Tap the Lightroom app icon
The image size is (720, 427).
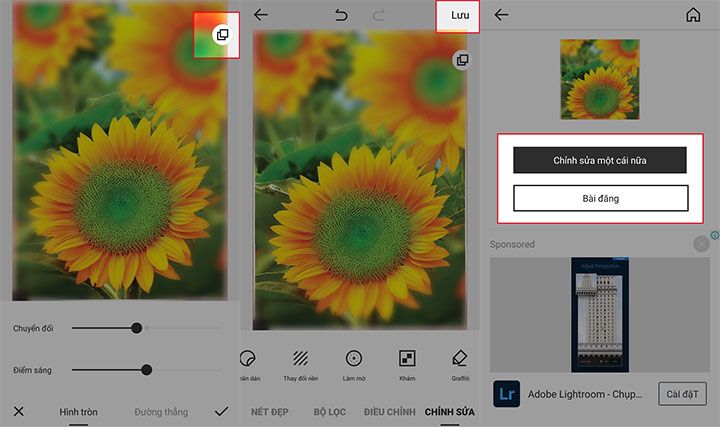(x=506, y=394)
